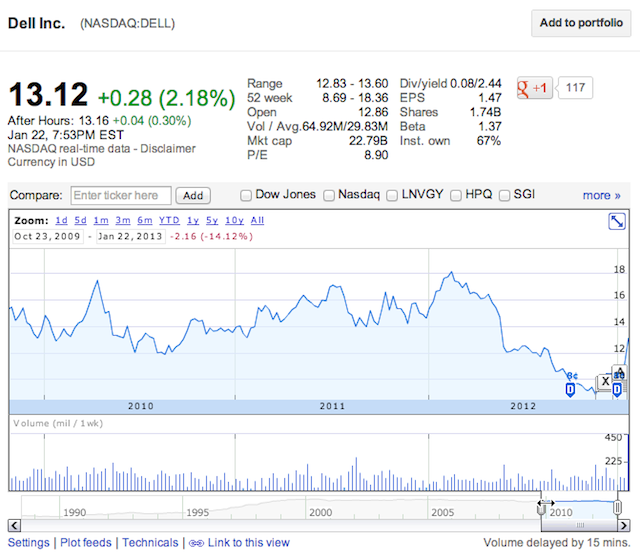640x559 pixels.
Task: Click the 2000 region in overview timeline
Action: click(320, 512)
